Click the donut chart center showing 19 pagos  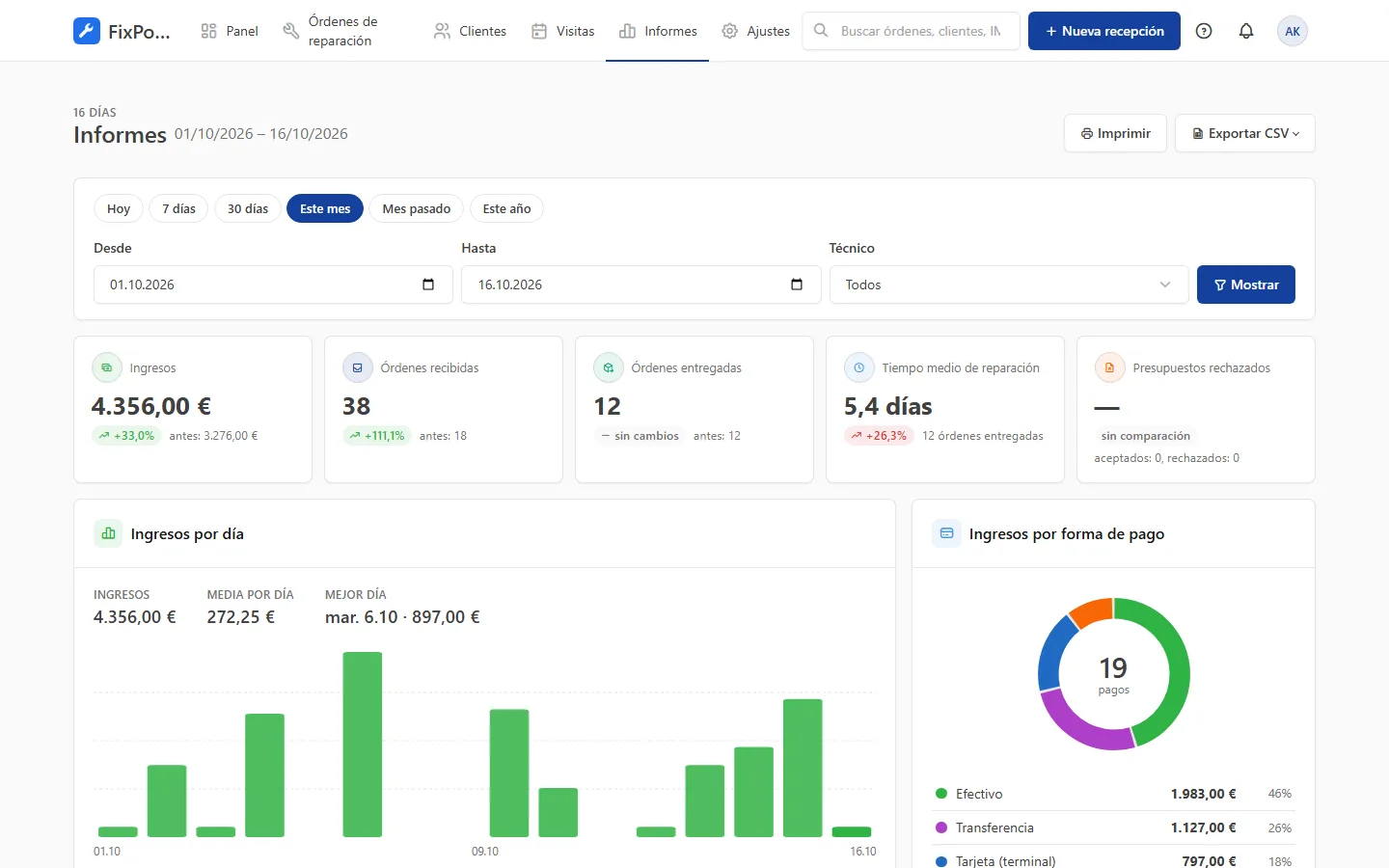(x=1113, y=674)
